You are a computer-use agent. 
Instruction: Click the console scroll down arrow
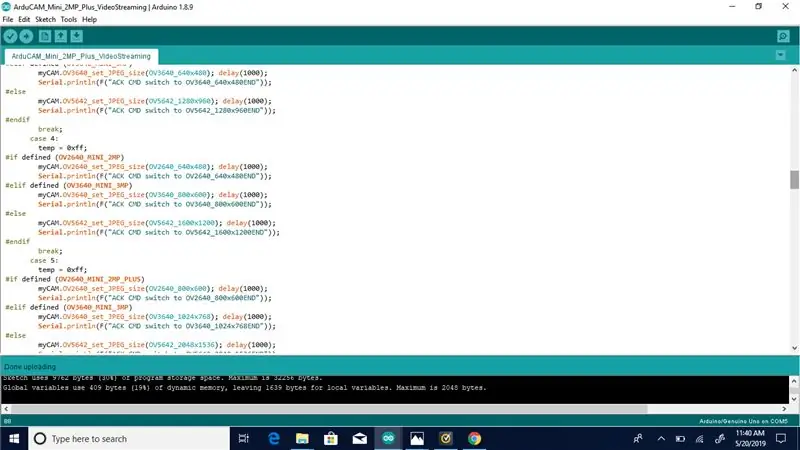794,399
